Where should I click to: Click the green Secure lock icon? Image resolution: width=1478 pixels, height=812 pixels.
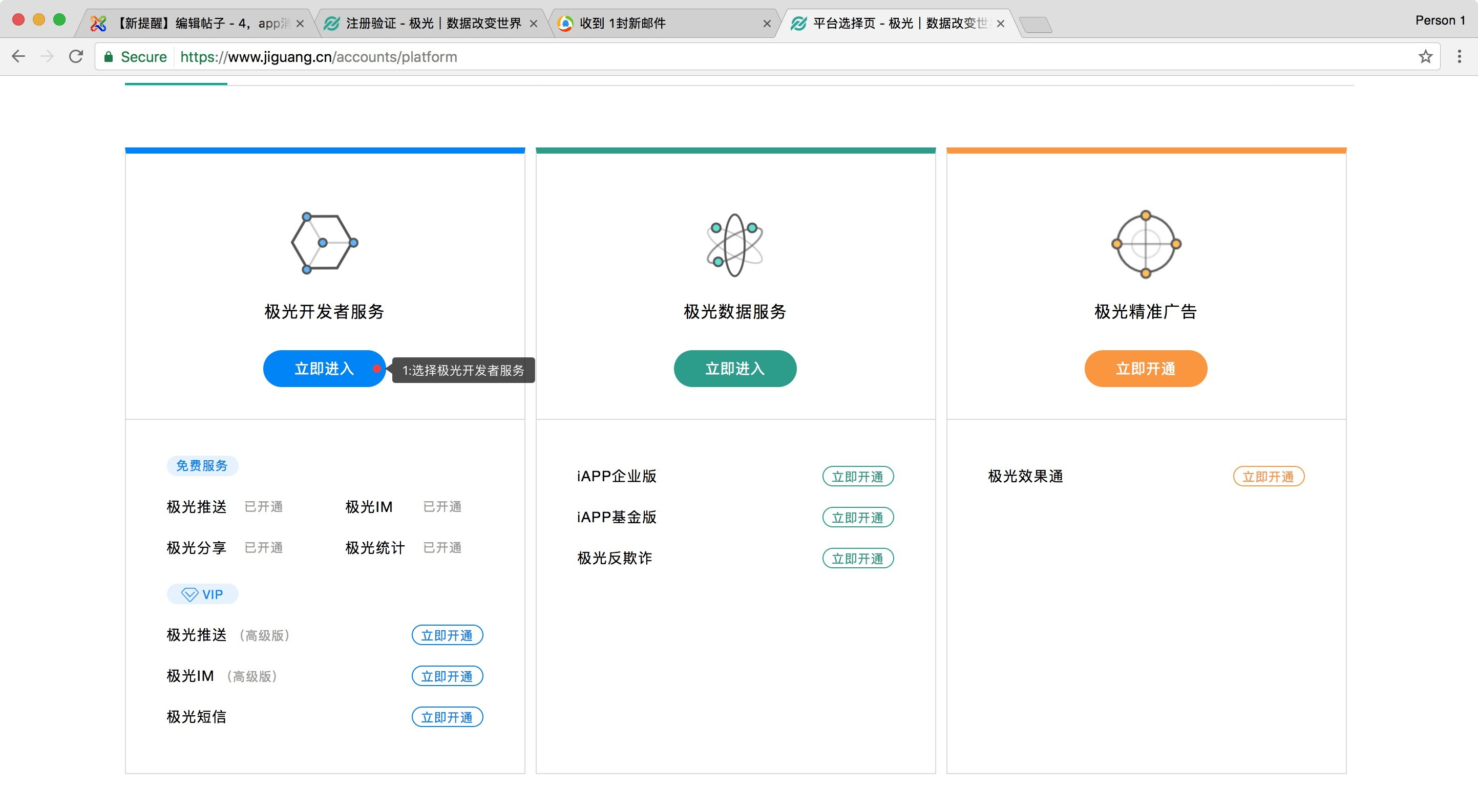tap(109, 56)
